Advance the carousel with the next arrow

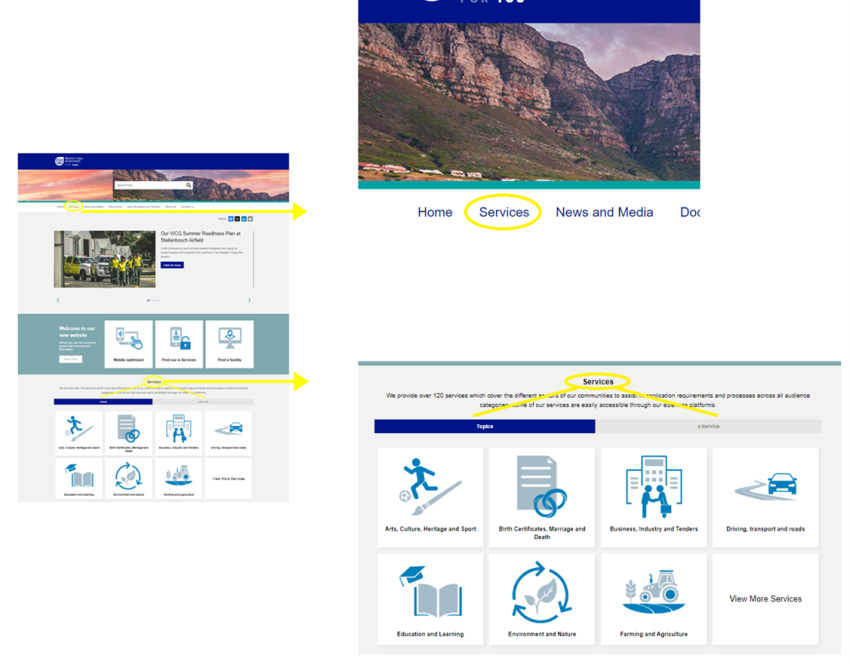tap(249, 300)
